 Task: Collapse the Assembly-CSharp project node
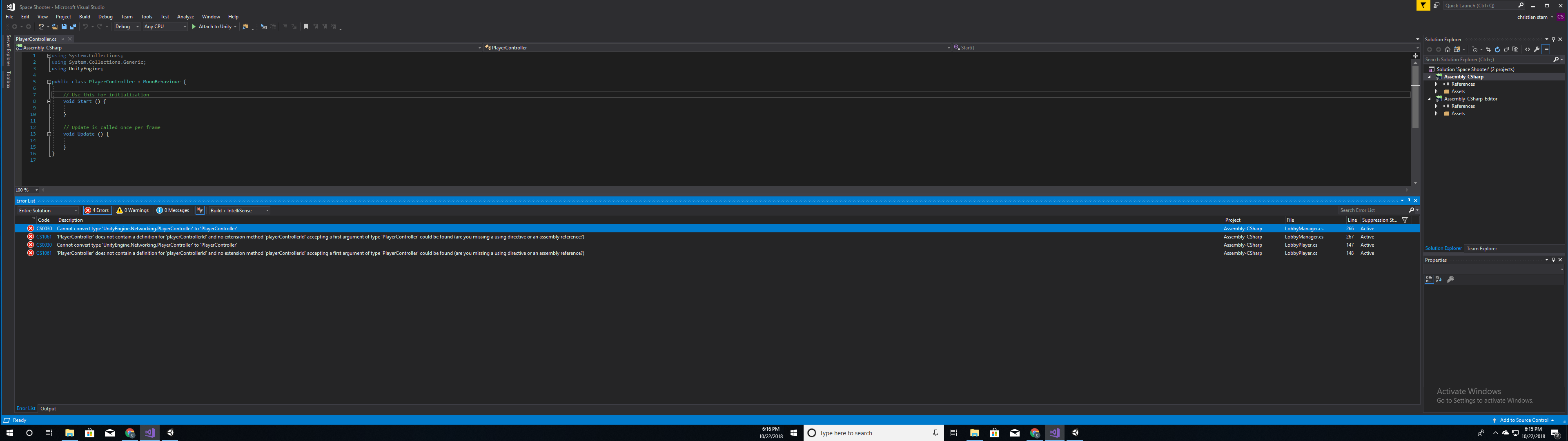tap(1430, 77)
